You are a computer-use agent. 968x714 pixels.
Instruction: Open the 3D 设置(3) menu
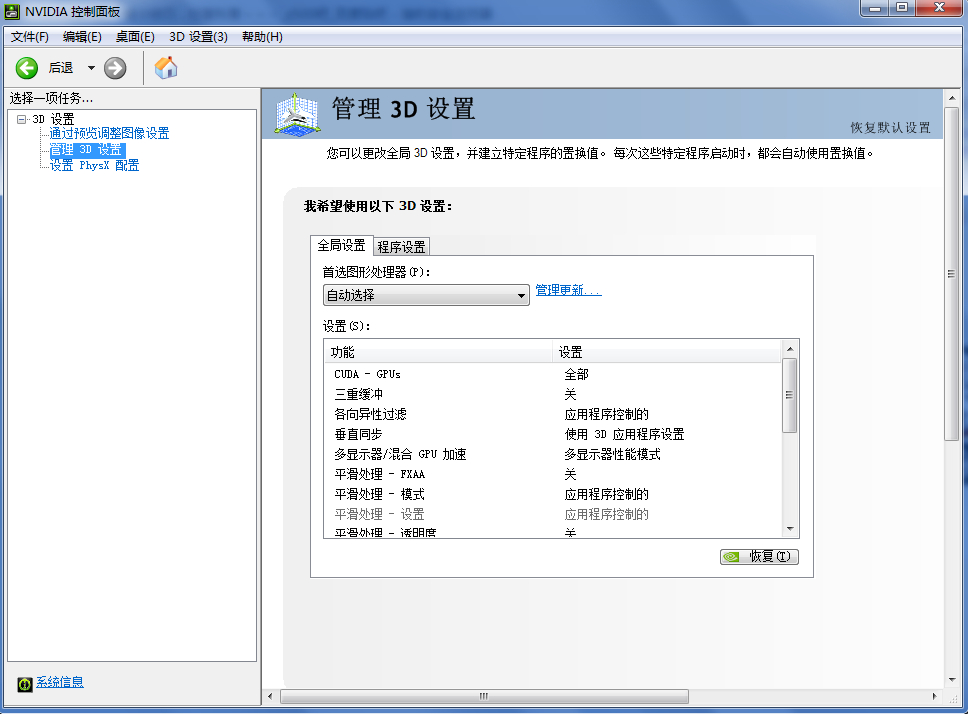point(198,37)
